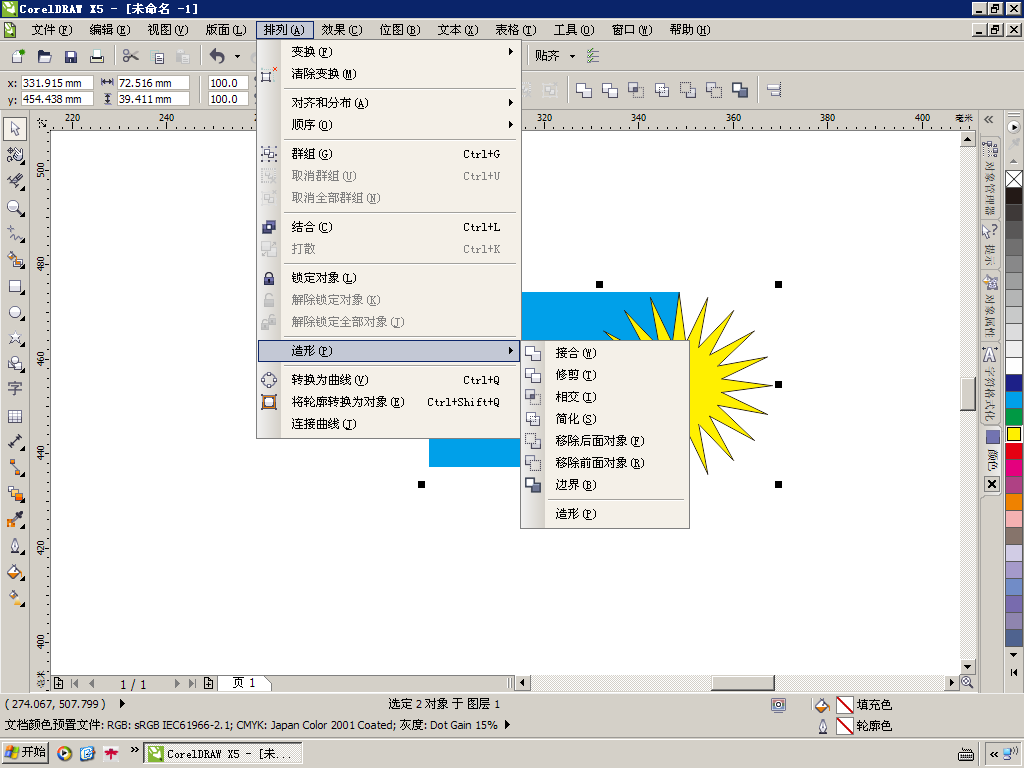Select 相交 in shaping submenu
This screenshot has height=768, width=1024.
(x=604, y=397)
